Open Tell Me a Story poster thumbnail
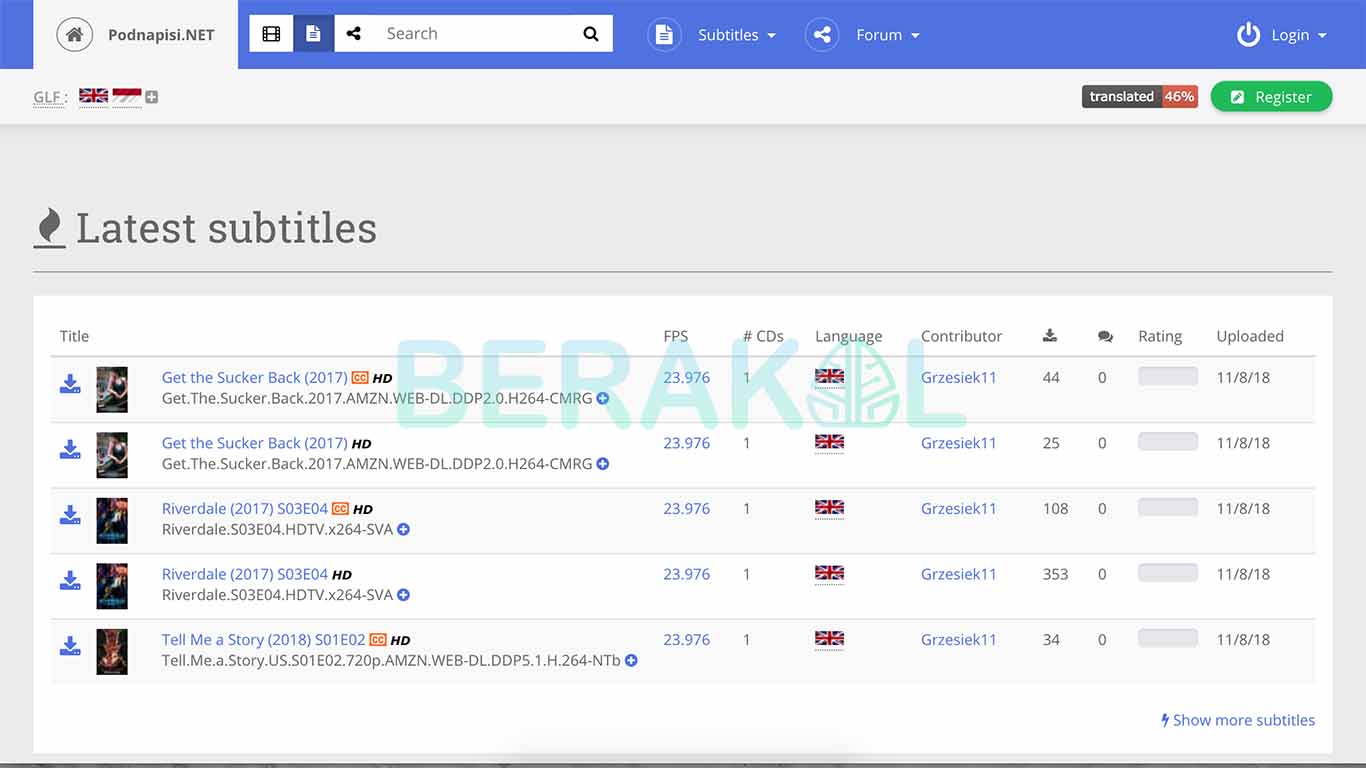 click(x=112, y=652)
